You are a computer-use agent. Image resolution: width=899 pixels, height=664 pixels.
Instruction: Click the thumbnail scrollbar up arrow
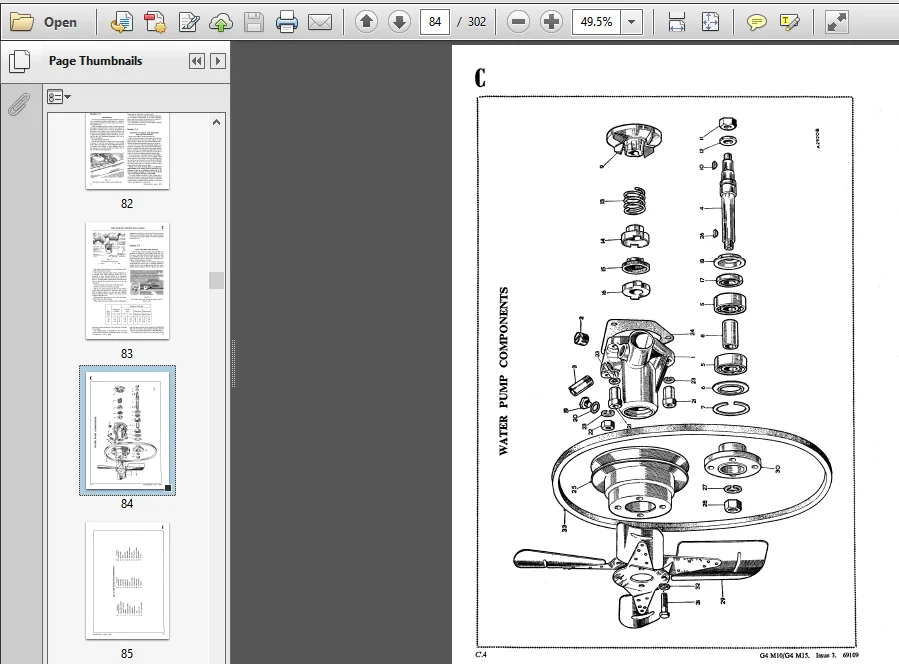click(216, 122)
